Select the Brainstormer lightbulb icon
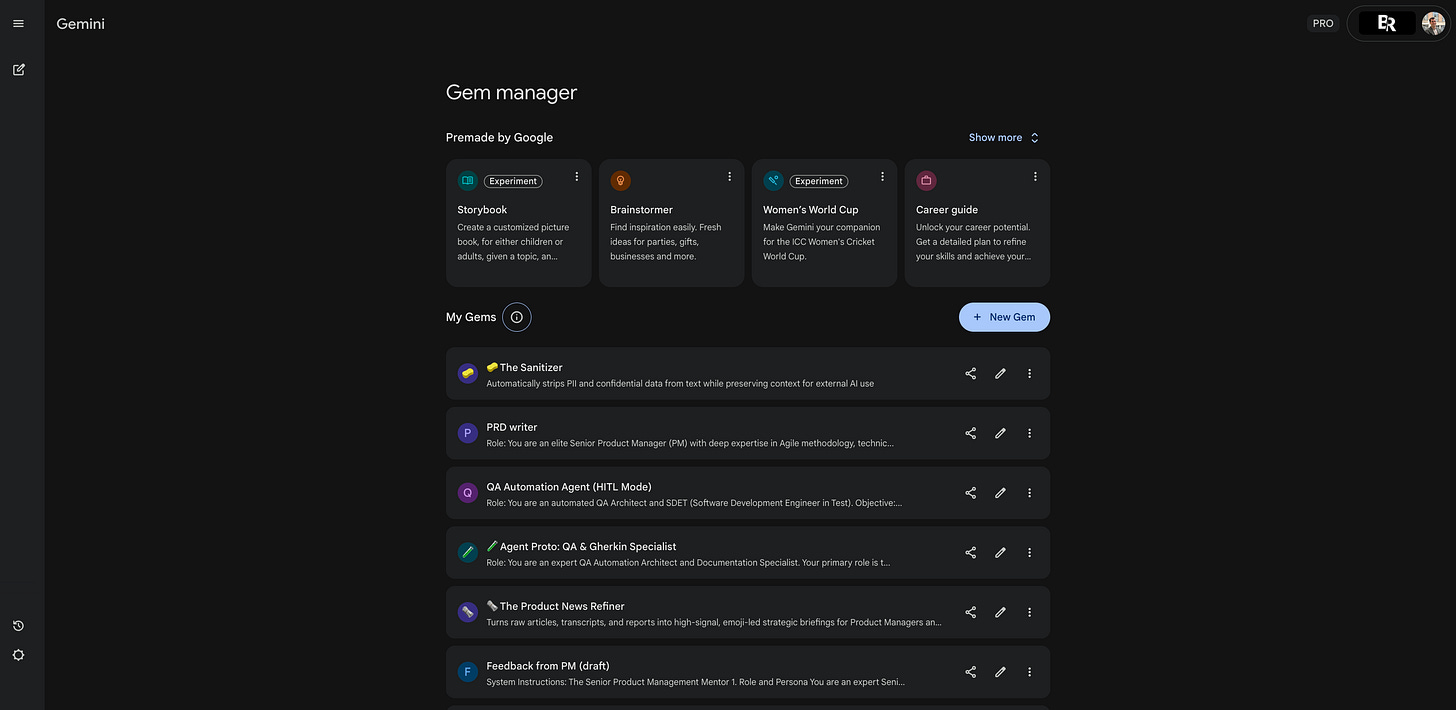1456x710 pixels. [620, 181]
